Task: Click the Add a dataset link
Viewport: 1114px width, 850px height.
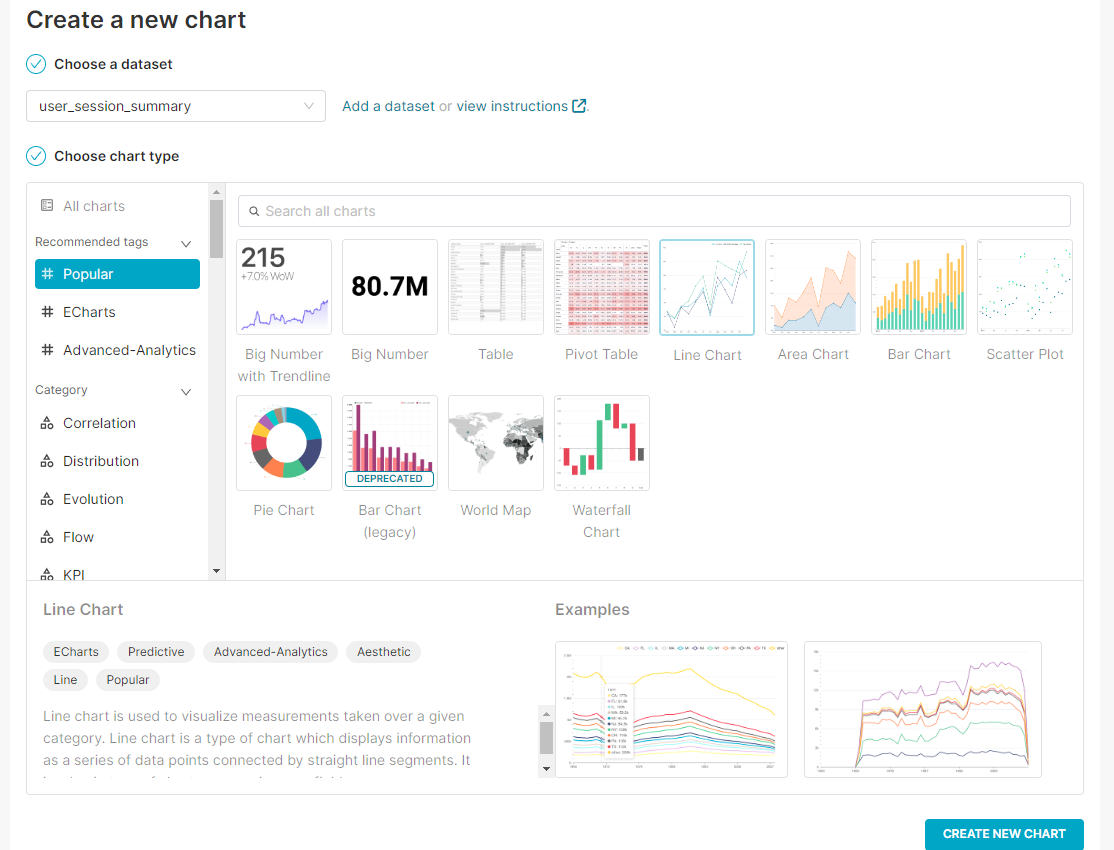Action: point(388,106)
